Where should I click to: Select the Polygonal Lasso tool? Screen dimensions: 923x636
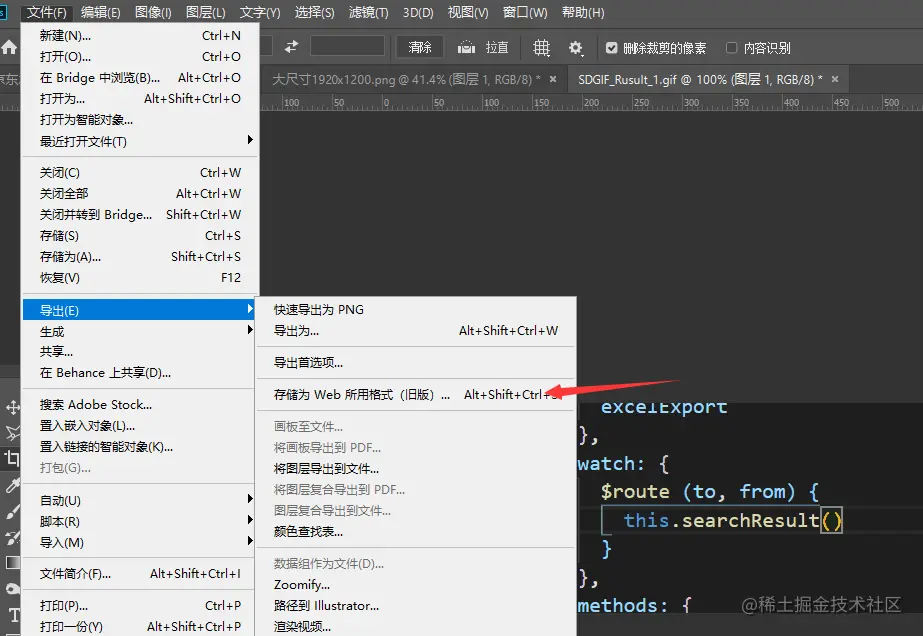[12, 433]
